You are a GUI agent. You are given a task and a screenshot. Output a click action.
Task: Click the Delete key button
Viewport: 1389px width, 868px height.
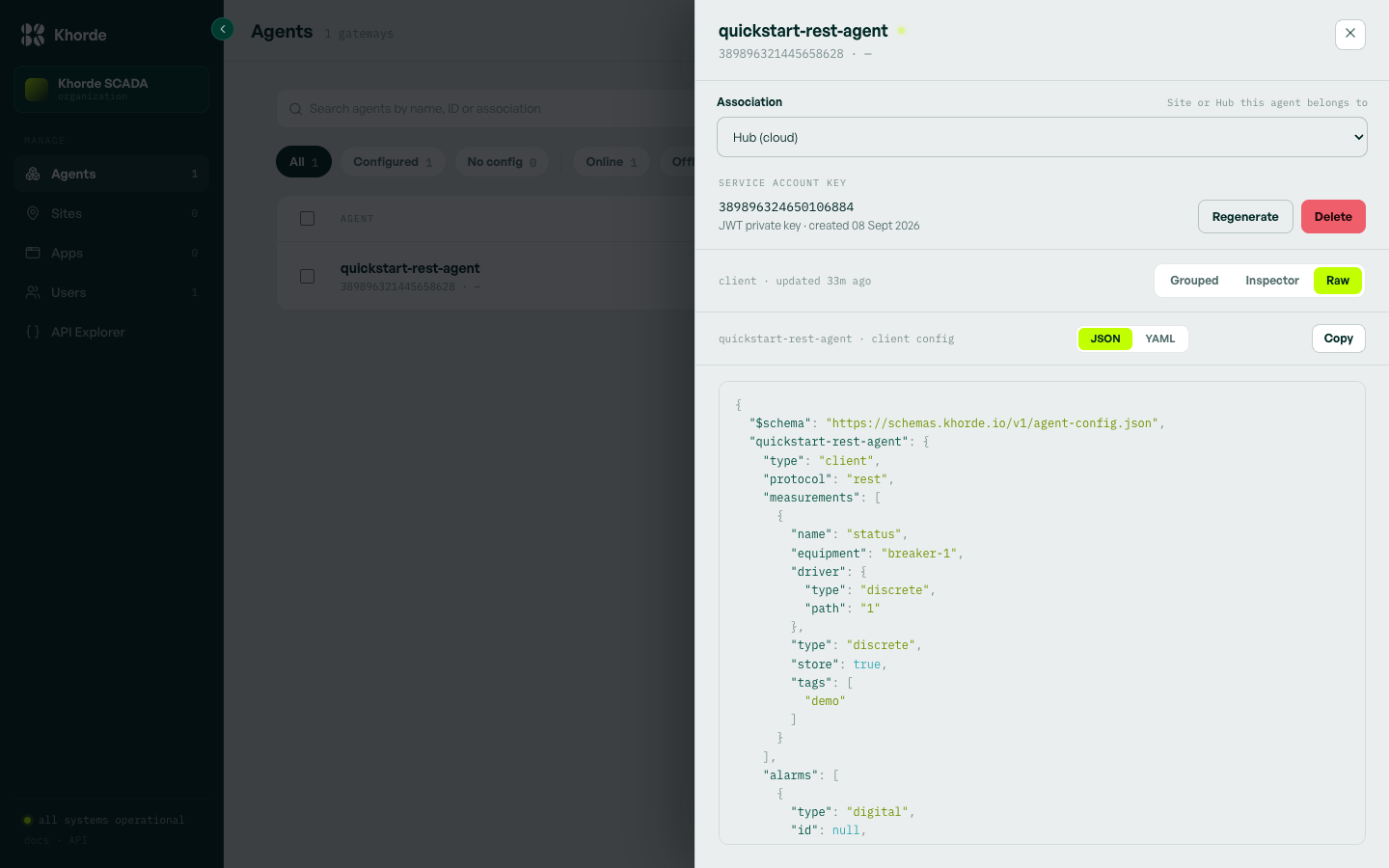tap(1333, 217)
